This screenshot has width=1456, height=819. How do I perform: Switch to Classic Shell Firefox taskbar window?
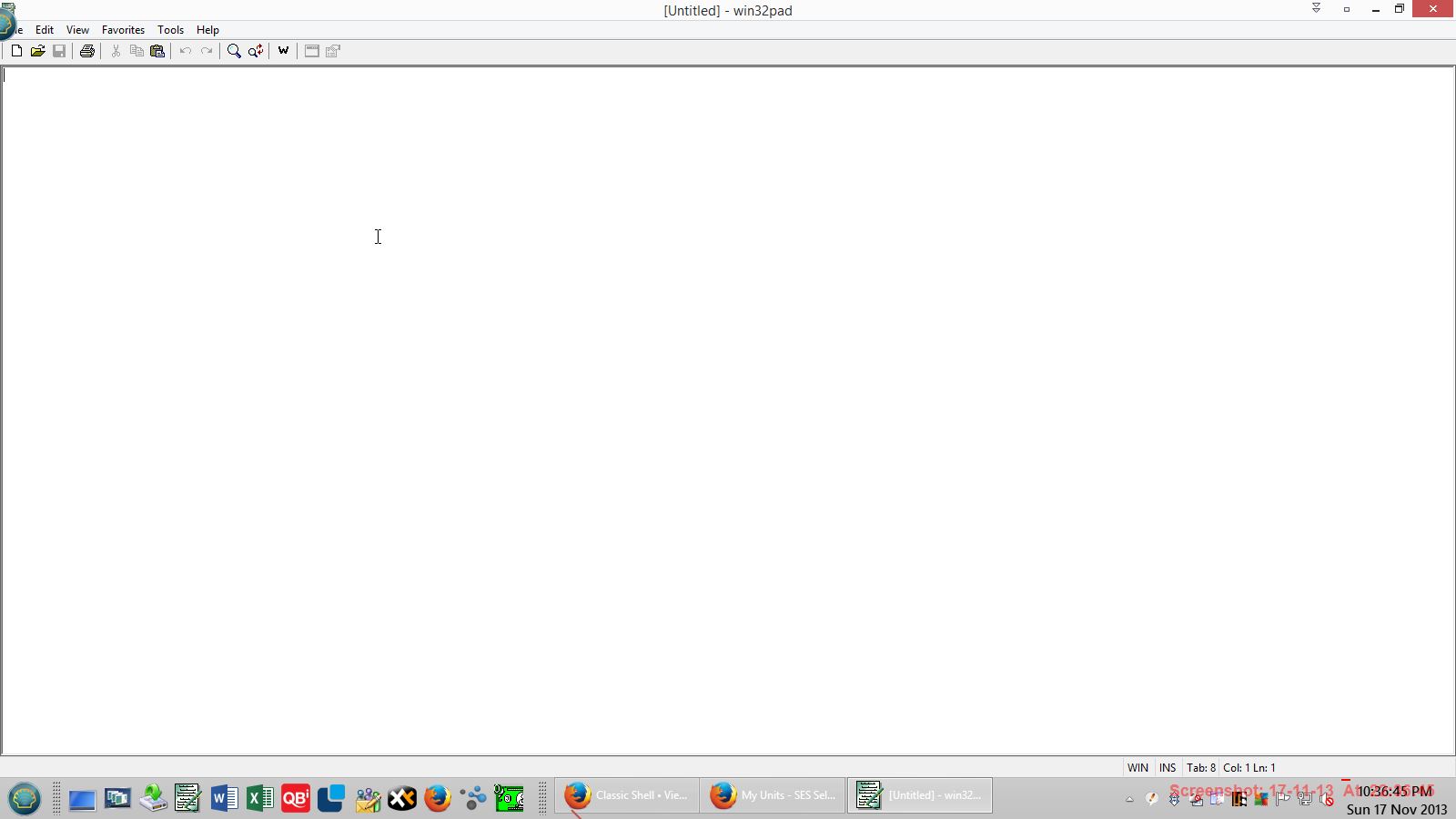coord(627,795)
